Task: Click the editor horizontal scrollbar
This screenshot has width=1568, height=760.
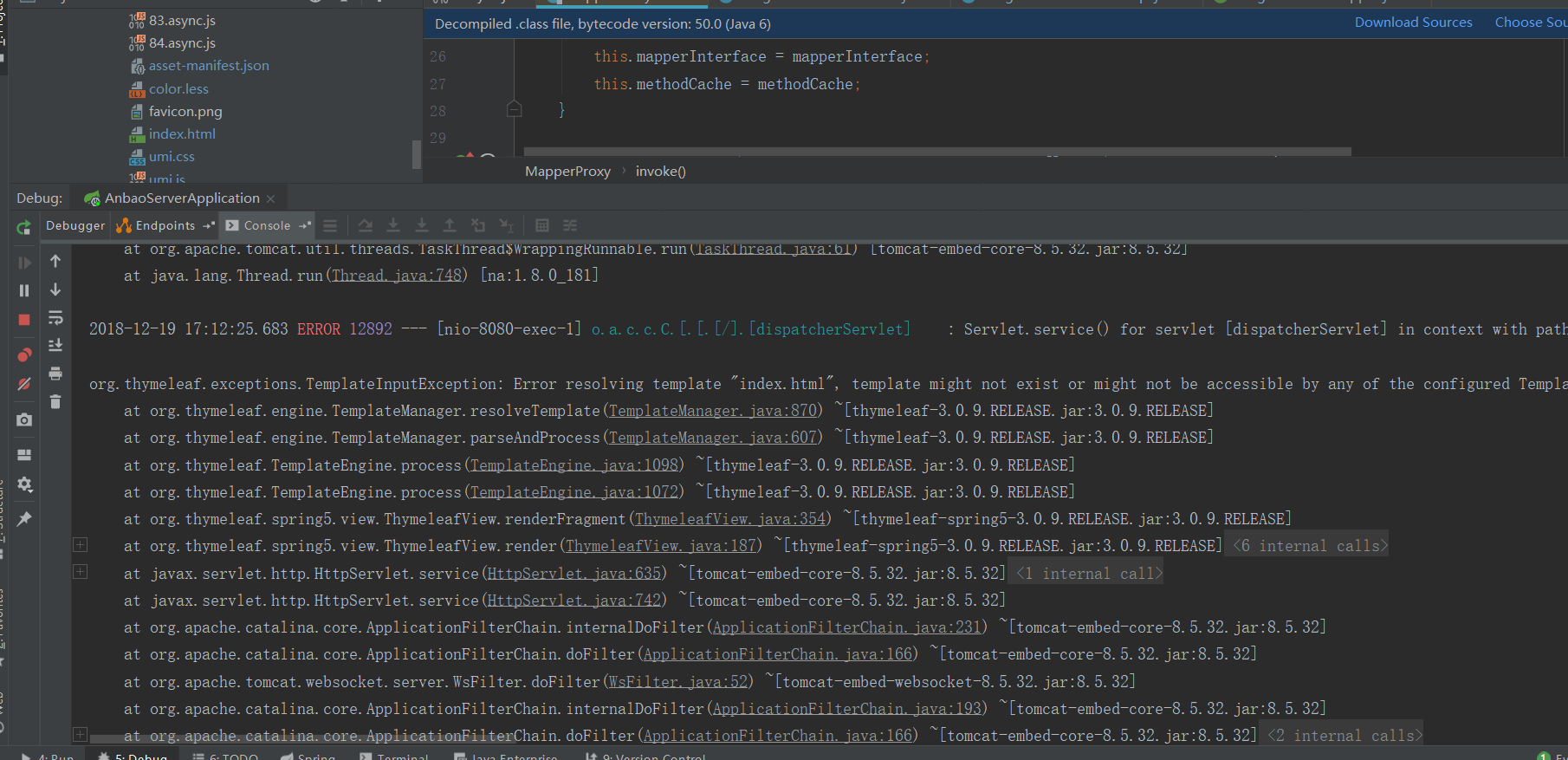Action: (937, 152)
